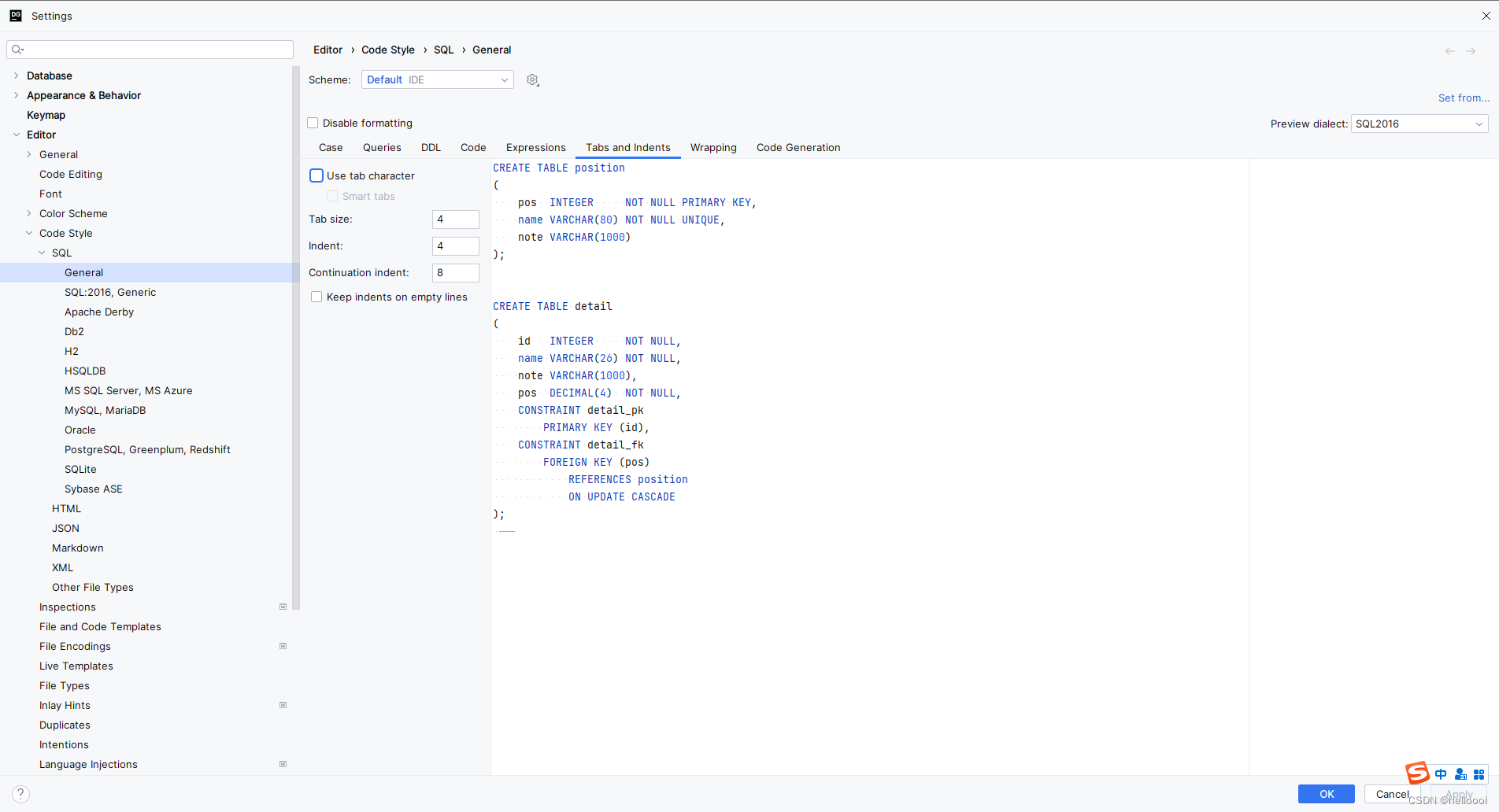Click the magnifier icon in the settings search box
This screenshot has width=1499, height=812.
click(x=18, y=49)
